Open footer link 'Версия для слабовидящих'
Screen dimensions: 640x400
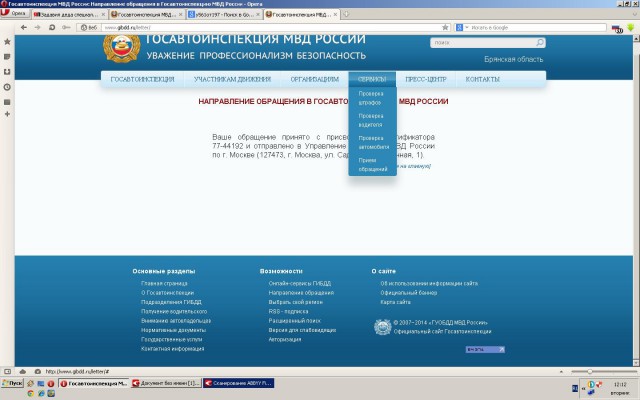click(302, 330)
